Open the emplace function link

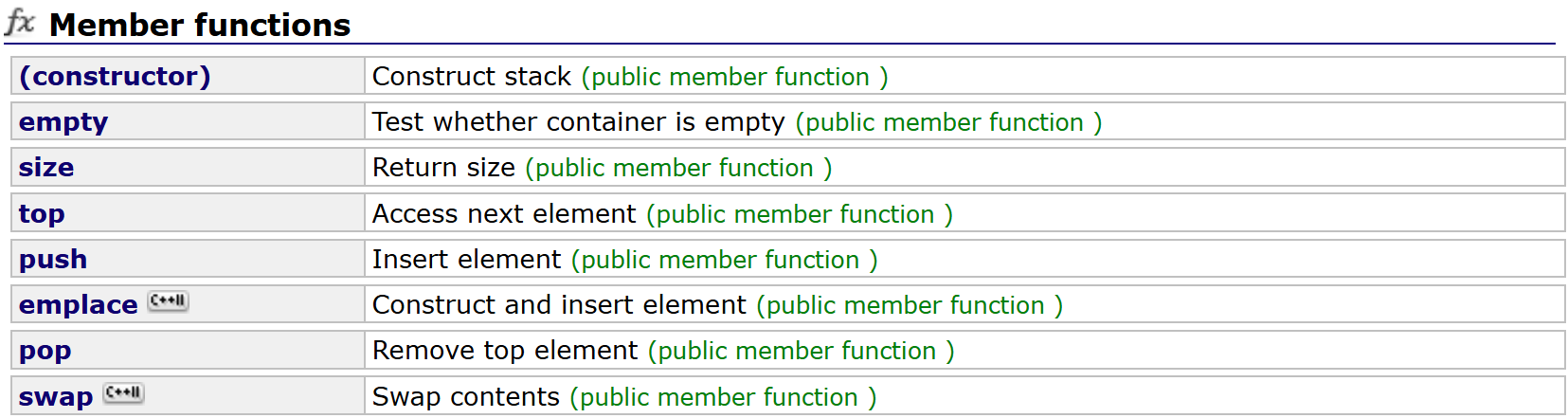pos(79,305)
